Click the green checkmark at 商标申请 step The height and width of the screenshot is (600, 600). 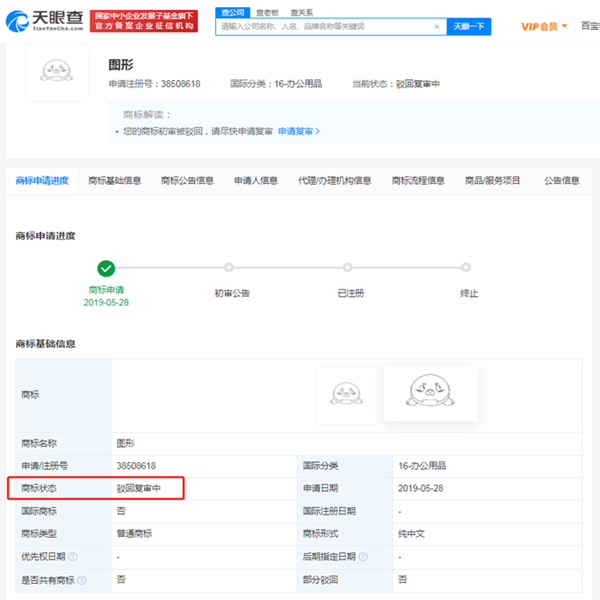click(106, 268)
